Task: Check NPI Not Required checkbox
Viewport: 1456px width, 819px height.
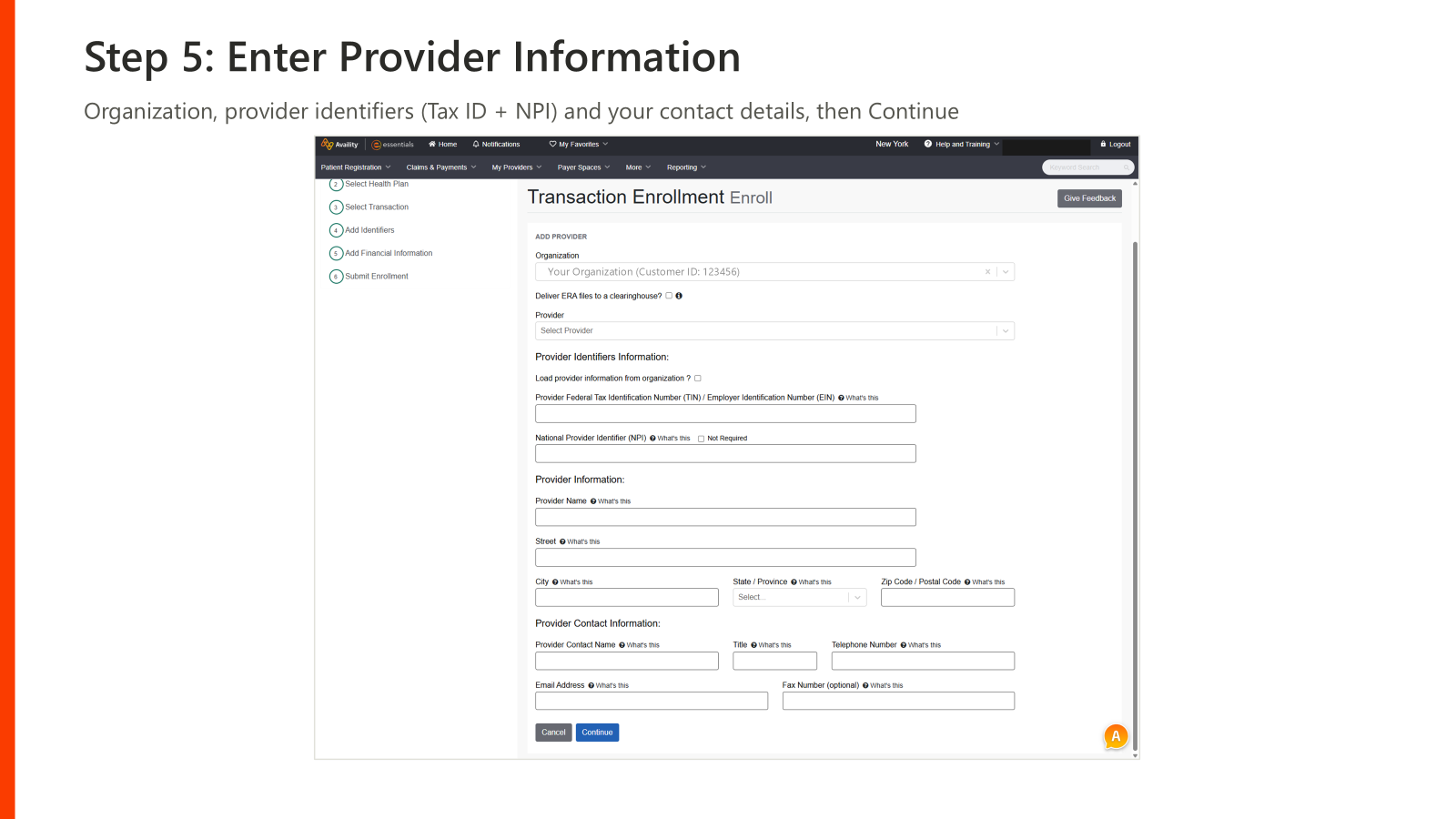Action: click(x=702, y=439)
